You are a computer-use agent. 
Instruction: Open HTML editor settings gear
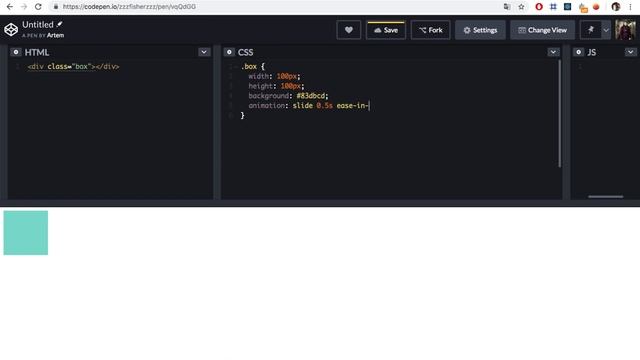(x=16, y=52)
